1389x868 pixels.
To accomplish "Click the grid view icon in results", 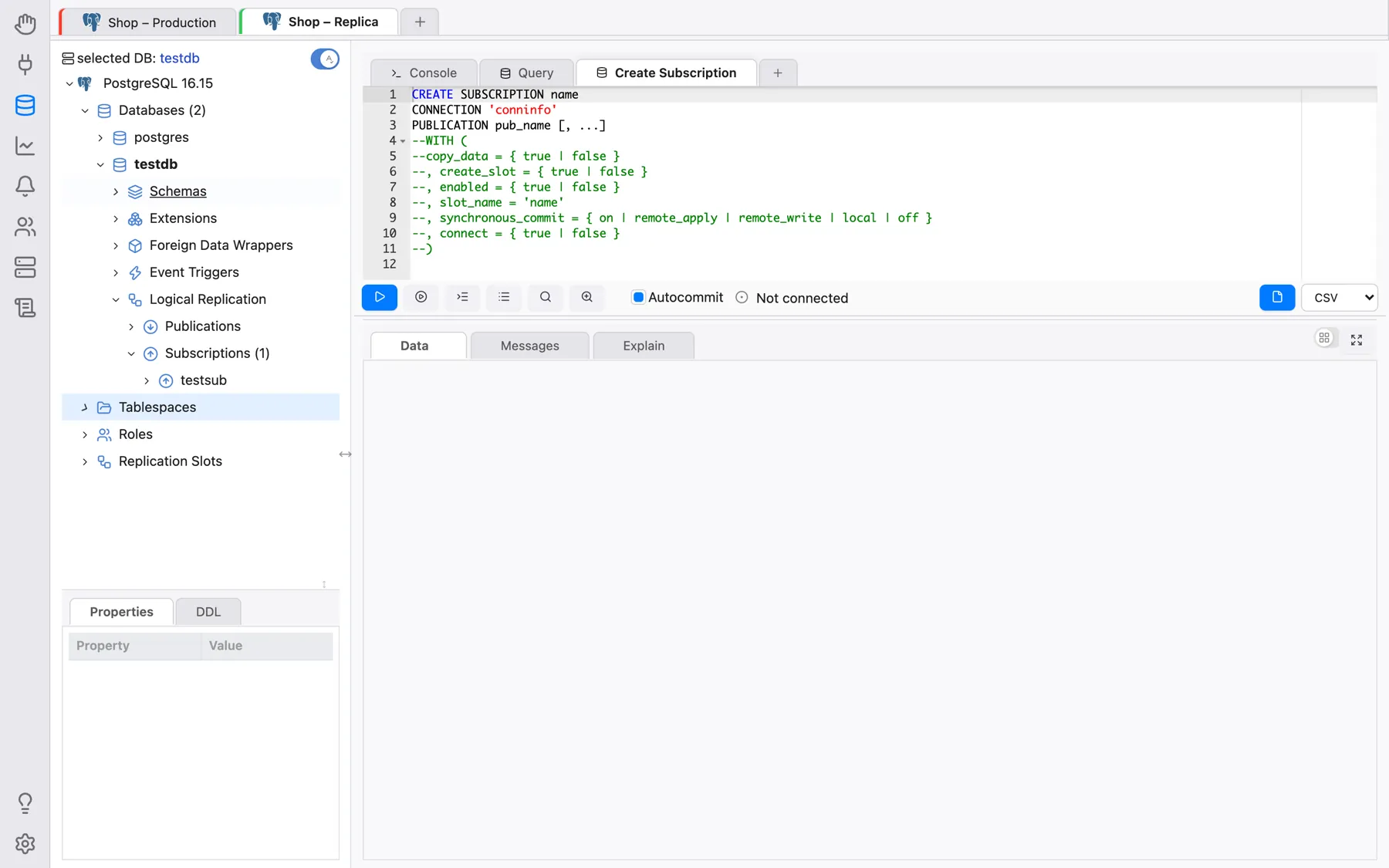I will click(x=1324, y=338).
